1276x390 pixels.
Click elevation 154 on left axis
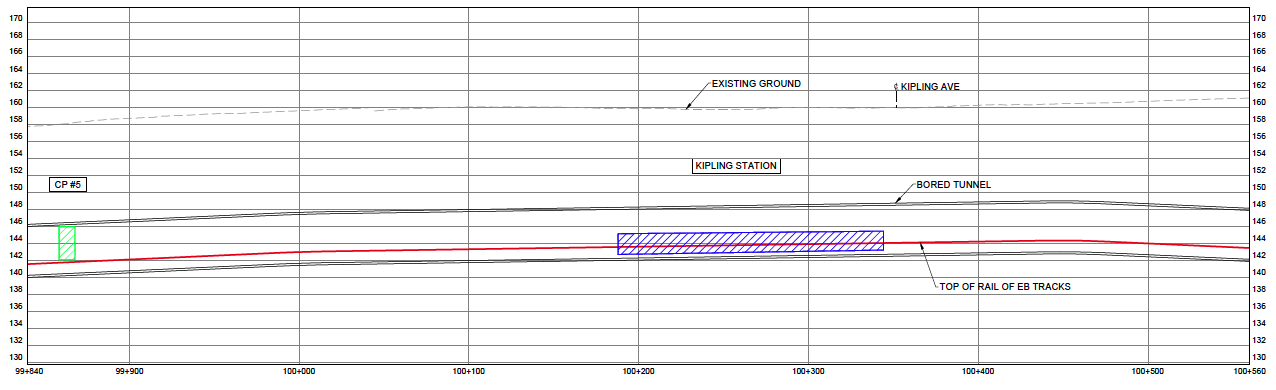point(15,154)
